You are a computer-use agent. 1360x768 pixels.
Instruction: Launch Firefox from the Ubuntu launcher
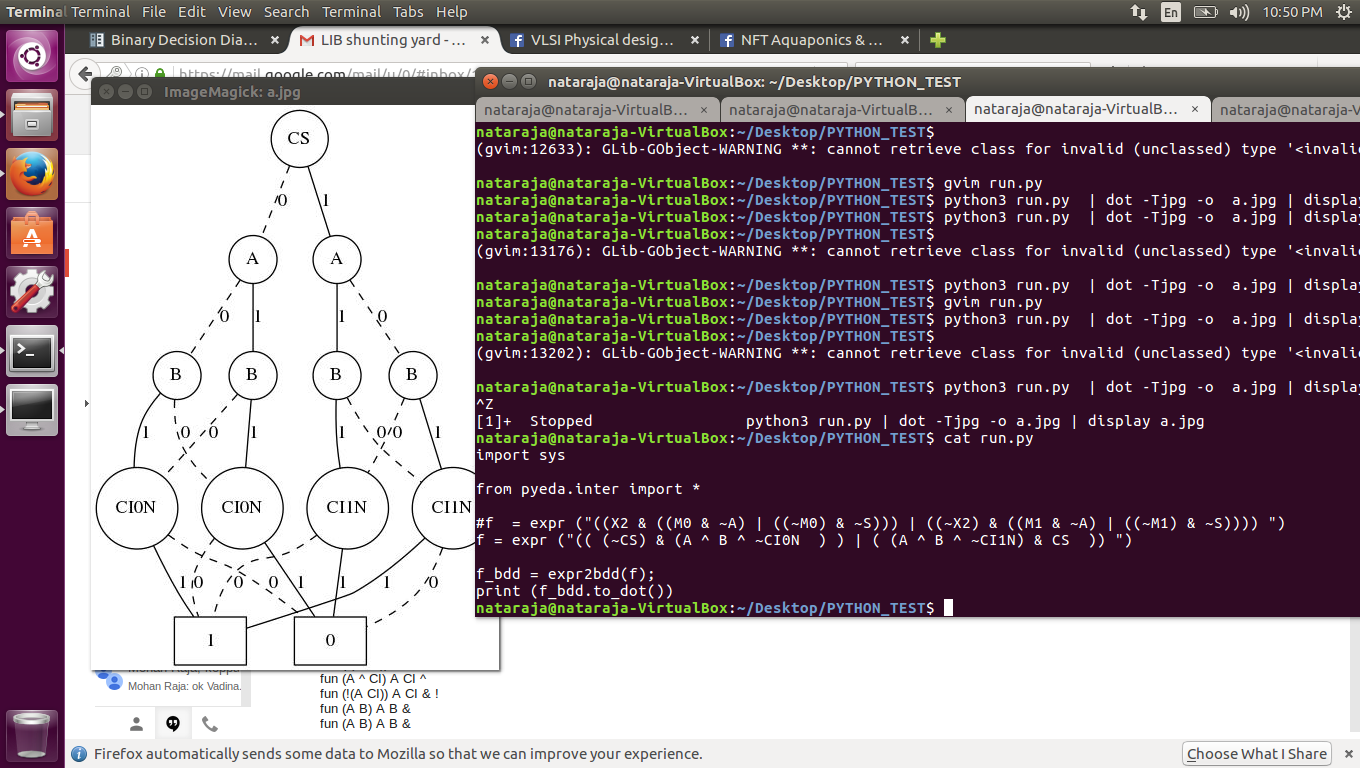[x=32, y=174]
